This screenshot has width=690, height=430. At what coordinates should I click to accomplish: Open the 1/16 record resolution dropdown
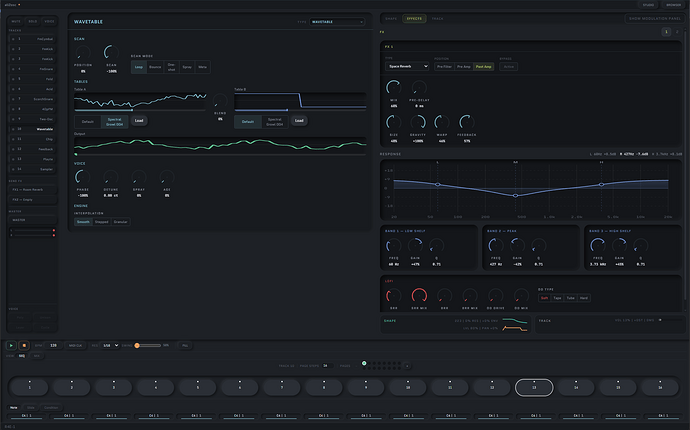(x=110, y=345)
